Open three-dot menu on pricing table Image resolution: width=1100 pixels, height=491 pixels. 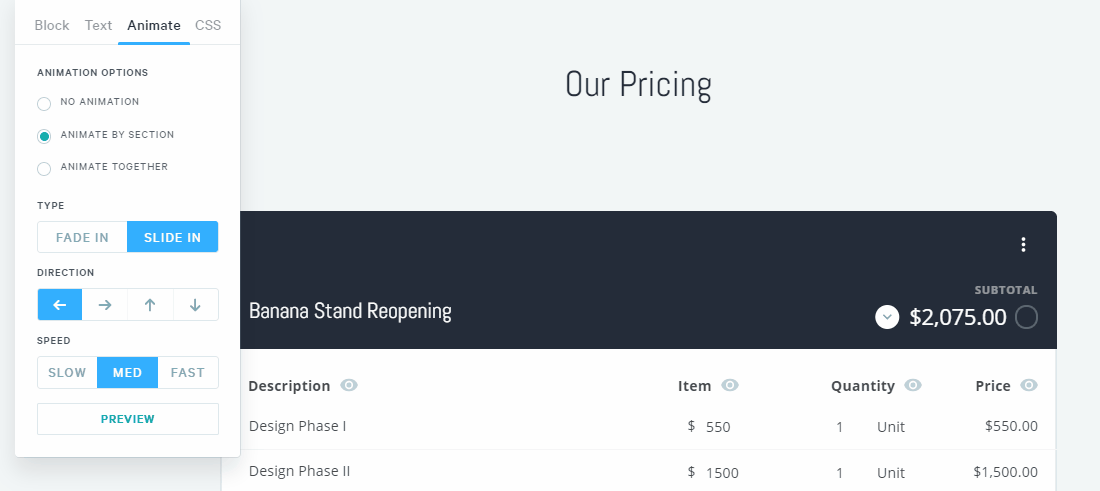[1024, 245]
